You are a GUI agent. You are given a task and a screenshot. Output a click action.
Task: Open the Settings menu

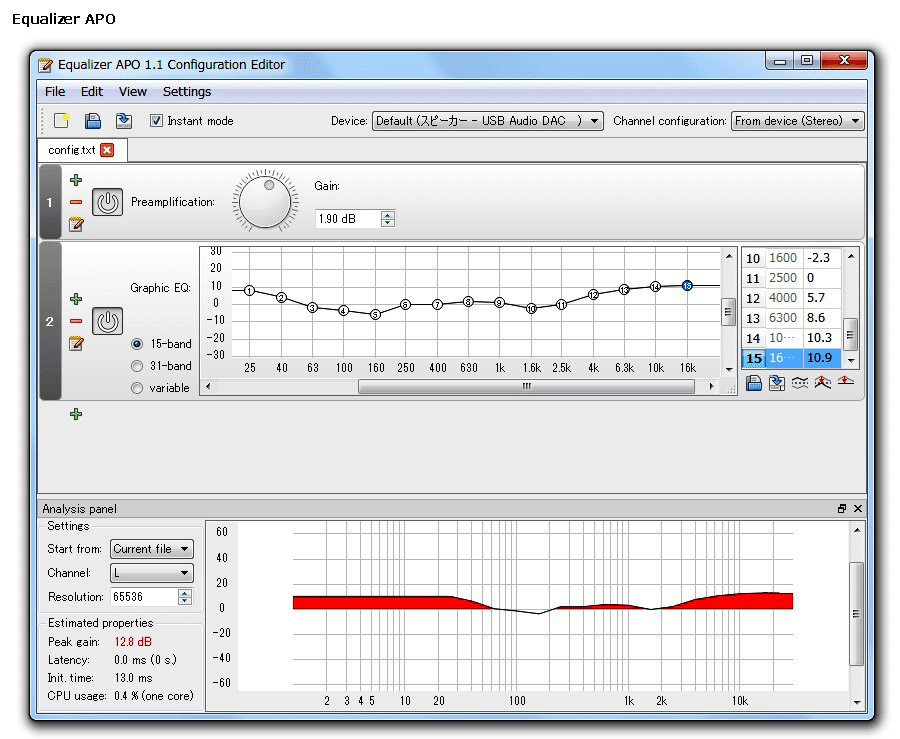coord(187,92)
